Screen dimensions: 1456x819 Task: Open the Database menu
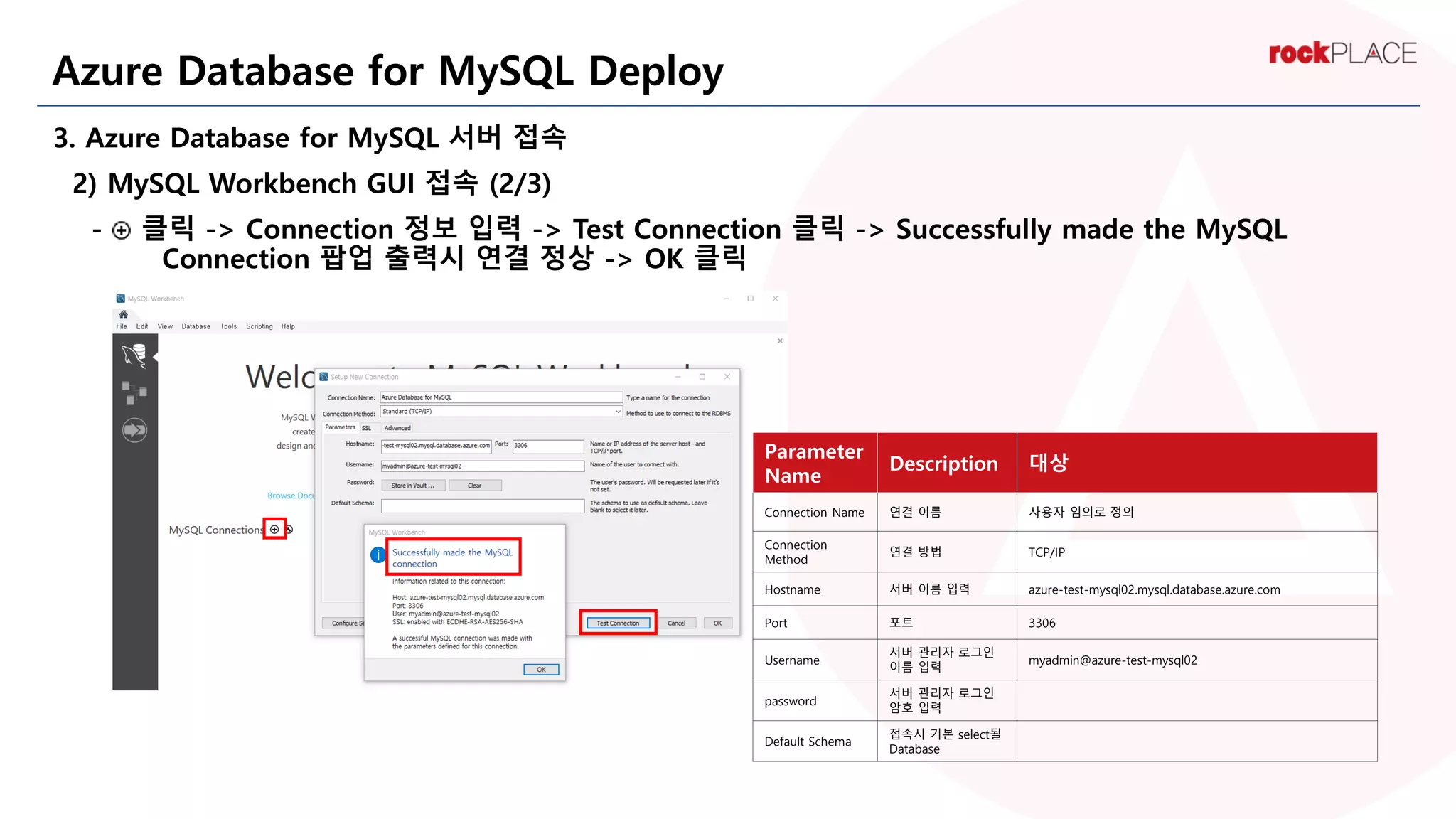(x=196, y=326)
